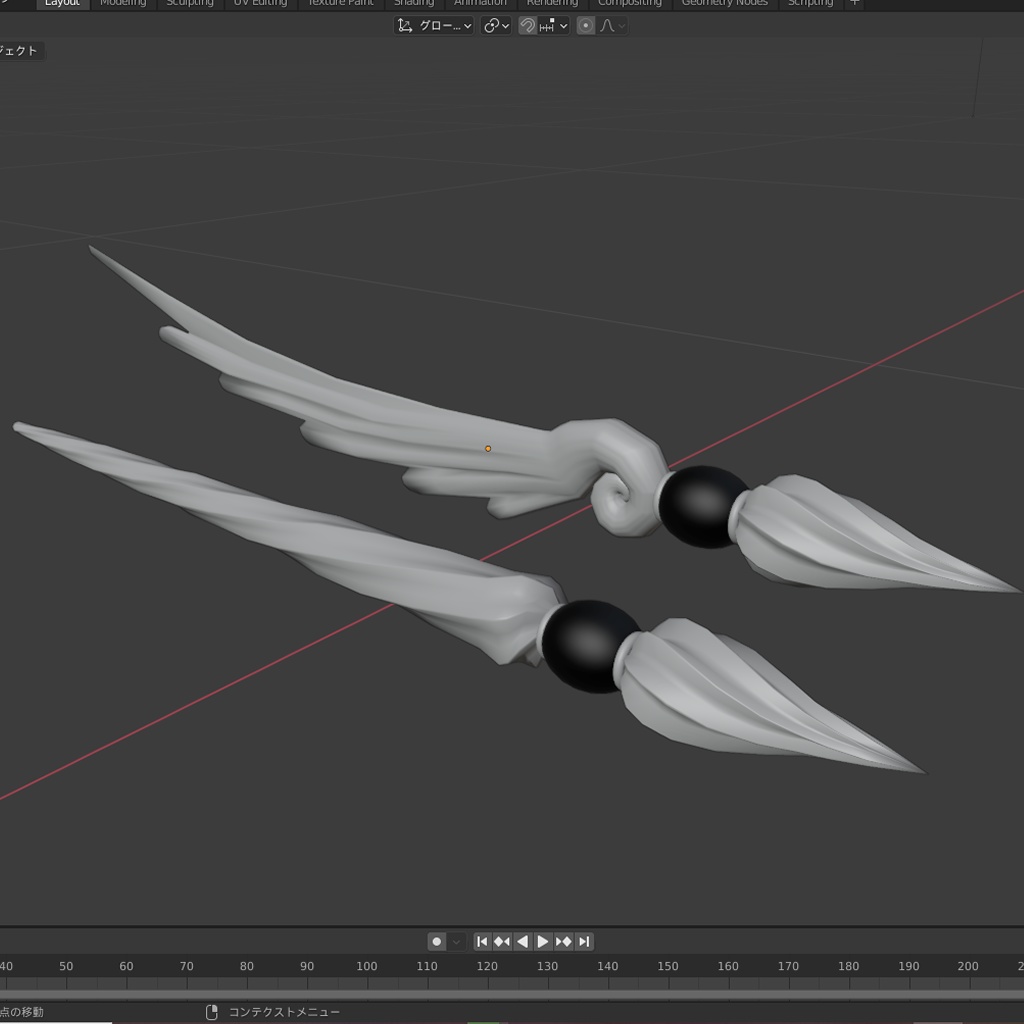Open the auto keyframing options dropdown
This screenshot has width=1024, height=1024.
click(456, 941)
